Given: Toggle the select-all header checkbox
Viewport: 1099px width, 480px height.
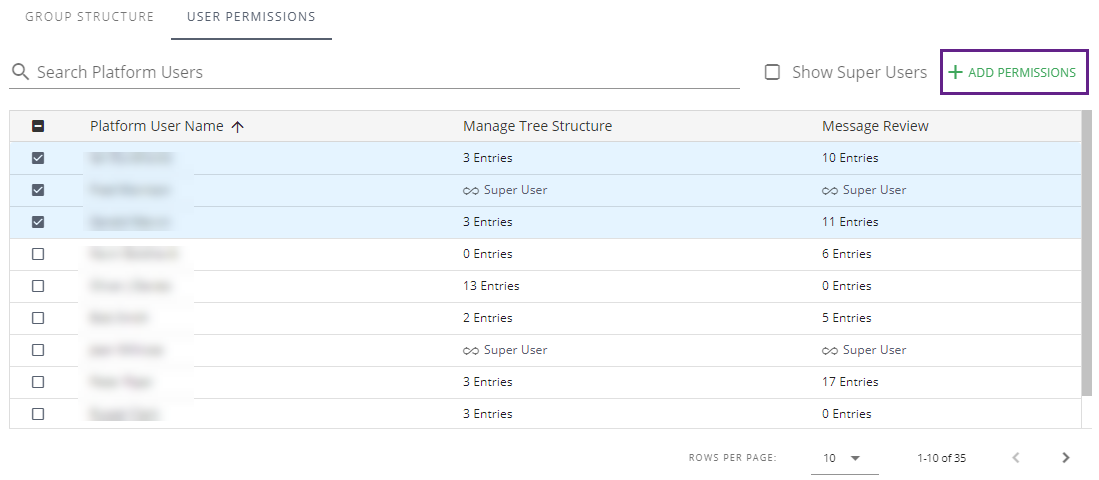Looking at the screenshot, I should pyautogui.click(x=39, y=126).
